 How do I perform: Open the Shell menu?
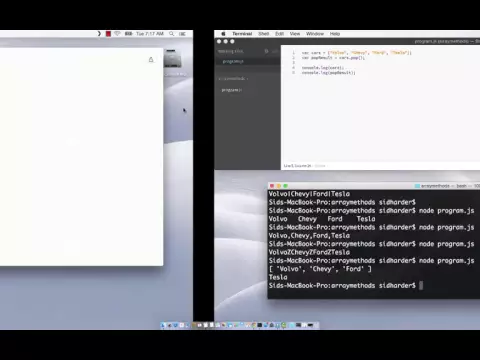click(263, 34)
